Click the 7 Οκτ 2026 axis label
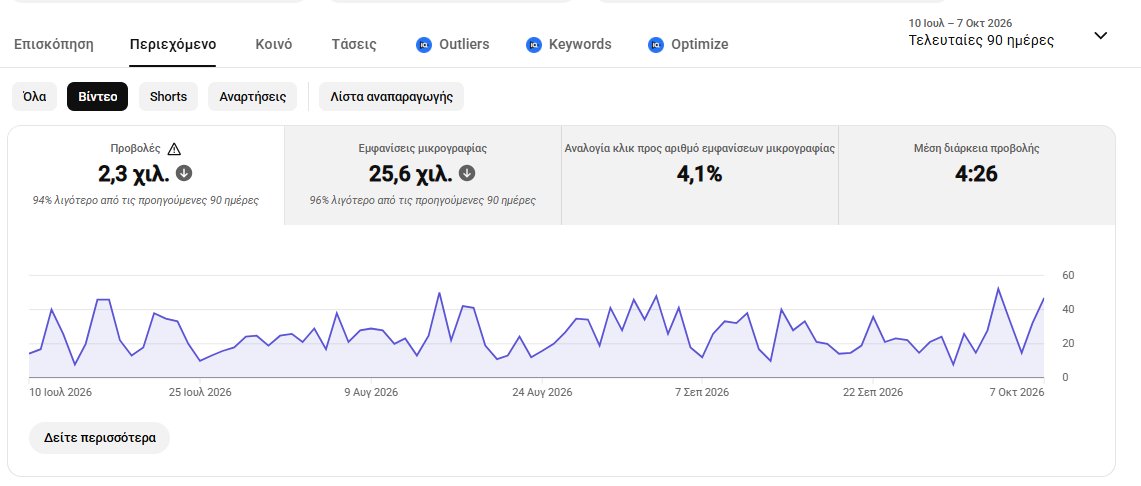Image resolution: width=1141 pixels, height=486 pixels. [1017, 392]
